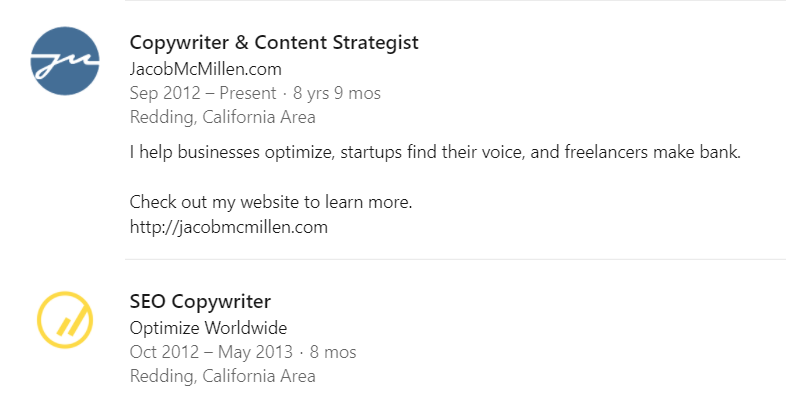Click Redding, California Area under Copywriter role
Image resolution: width=786 pixels, height=407 pixels.
pyautogui.click(x=223, y=117)
